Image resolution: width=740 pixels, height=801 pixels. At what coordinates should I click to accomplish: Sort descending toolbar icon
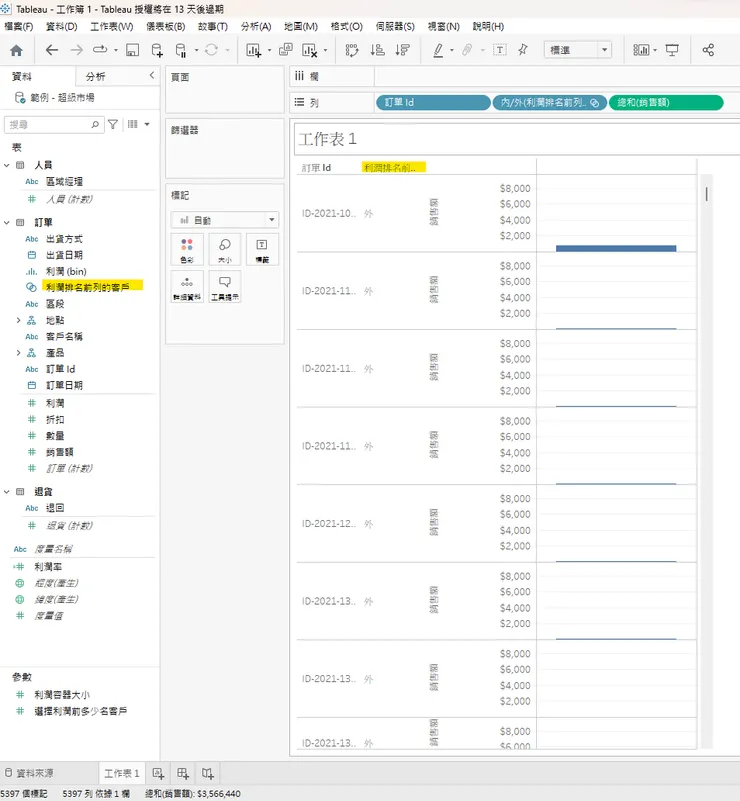[402, 50]
